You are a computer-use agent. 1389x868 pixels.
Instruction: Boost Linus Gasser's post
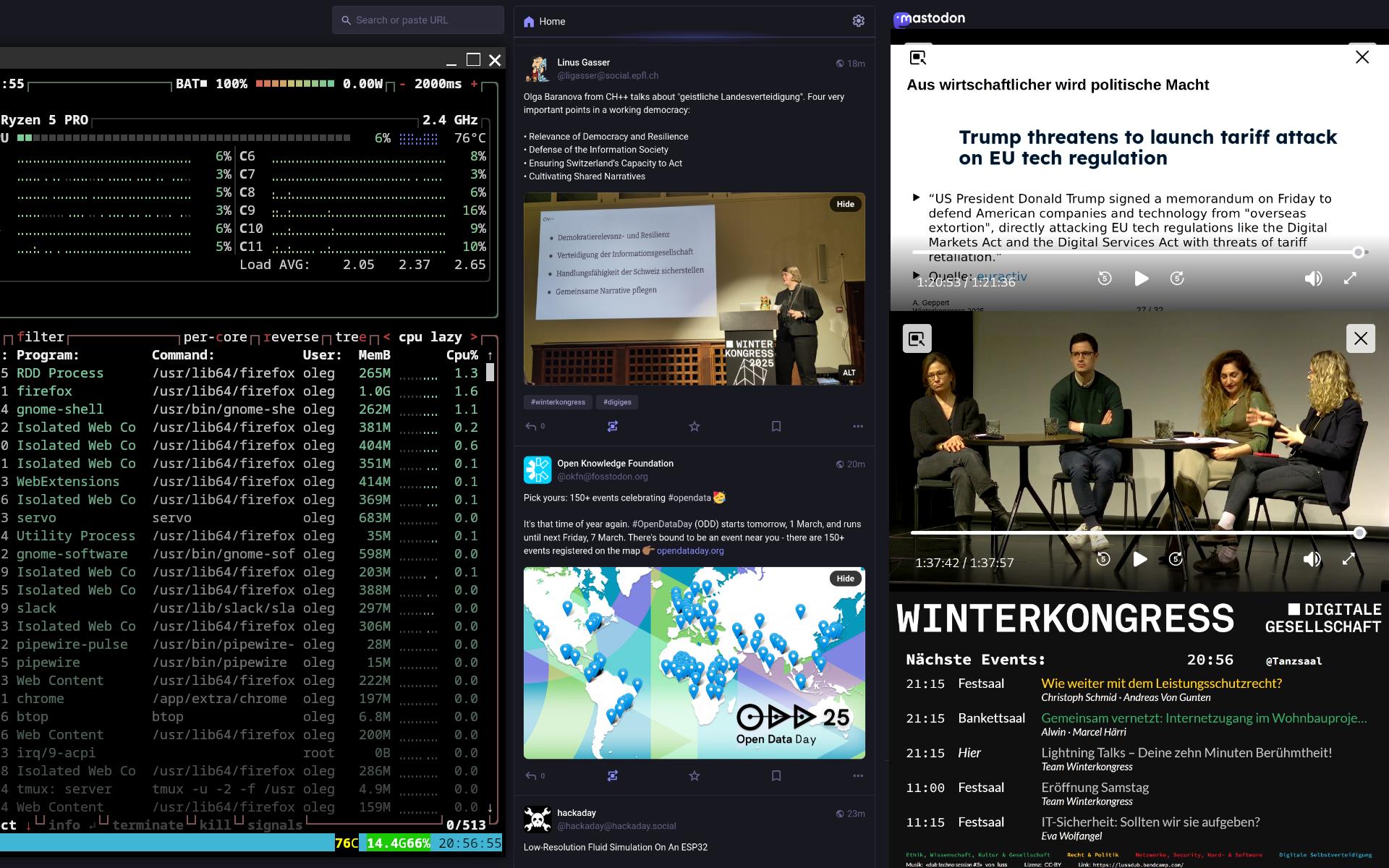(612, 427)
